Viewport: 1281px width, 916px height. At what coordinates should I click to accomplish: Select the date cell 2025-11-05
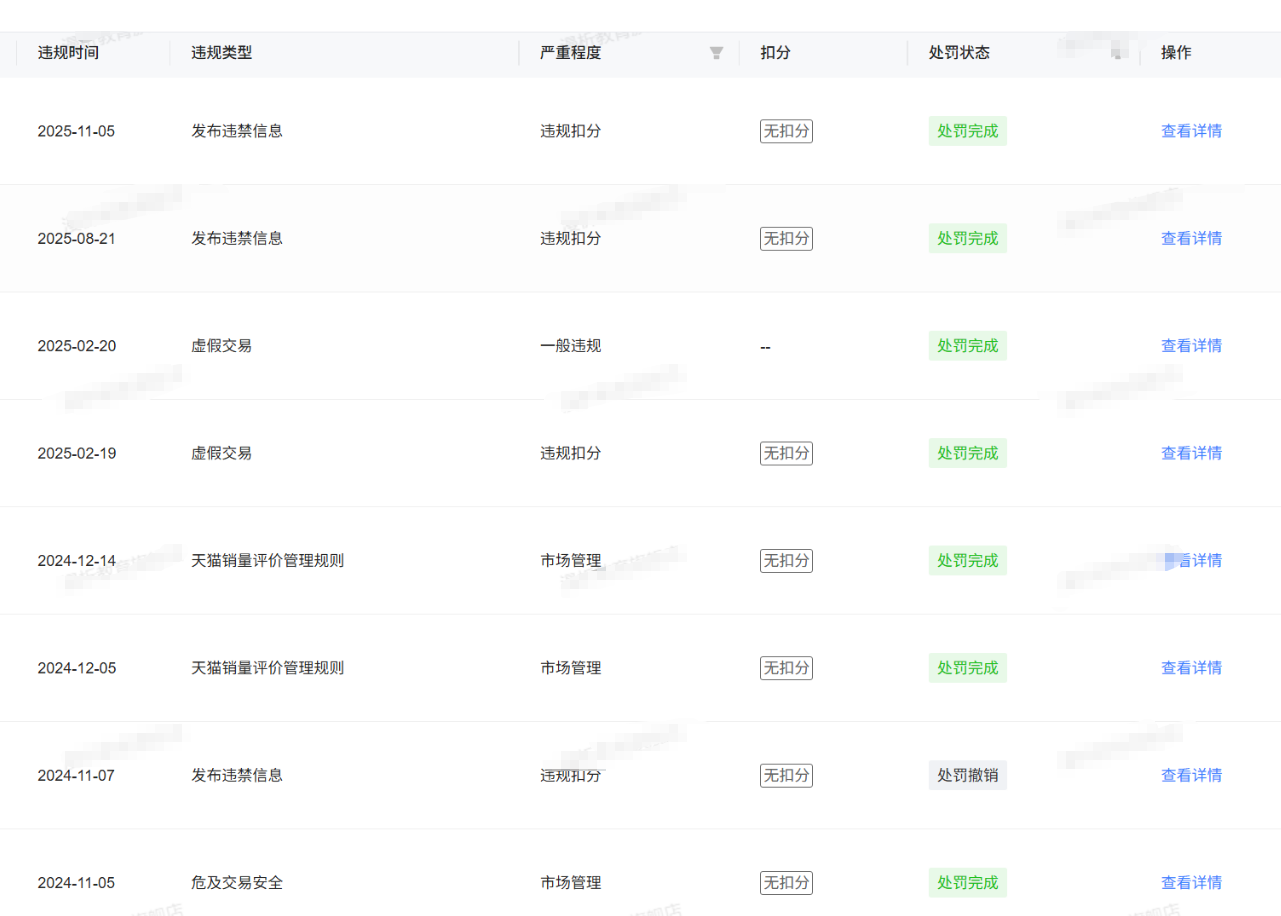pos(76,131)
